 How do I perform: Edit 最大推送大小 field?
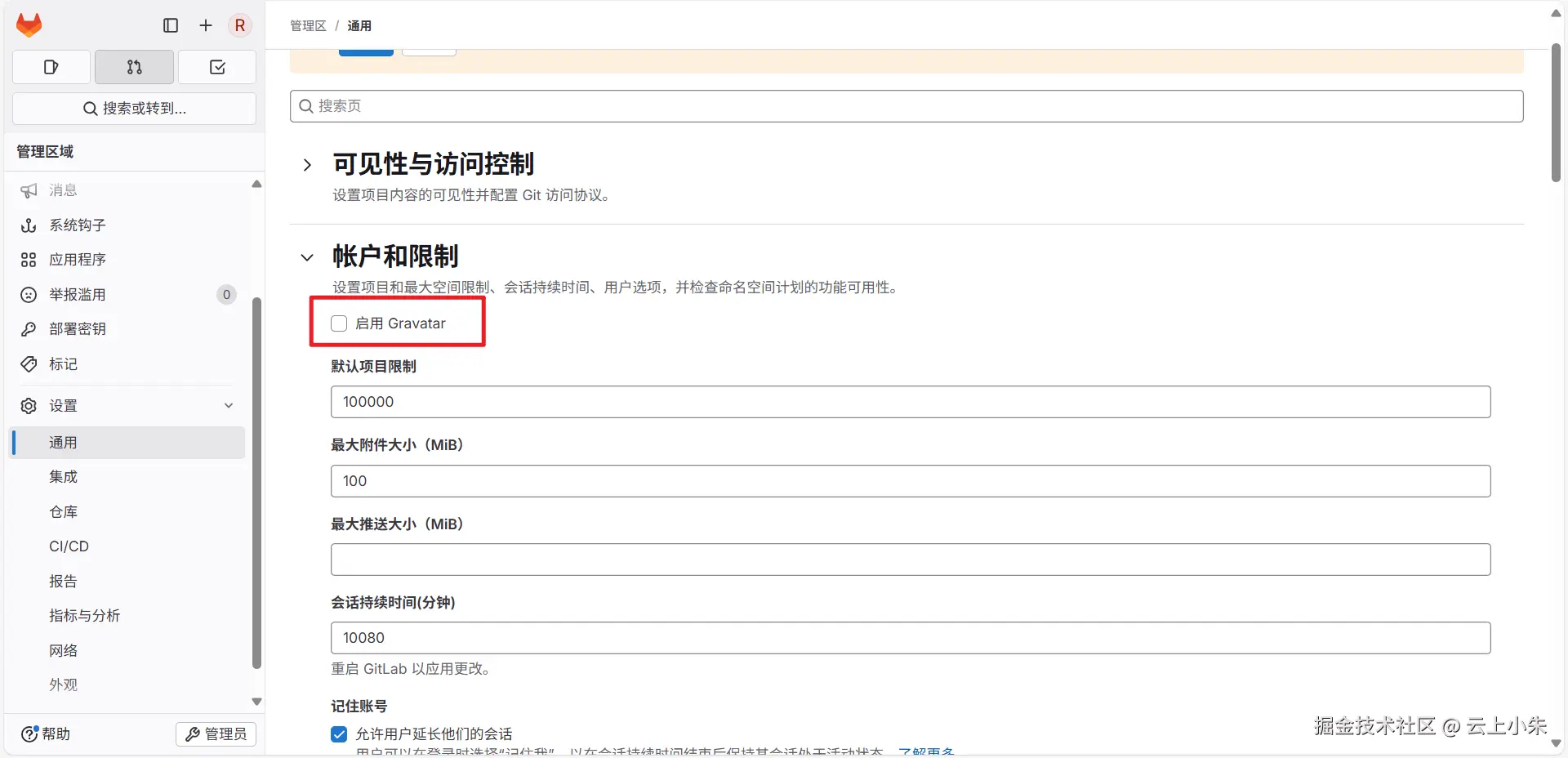pos(911,560)
